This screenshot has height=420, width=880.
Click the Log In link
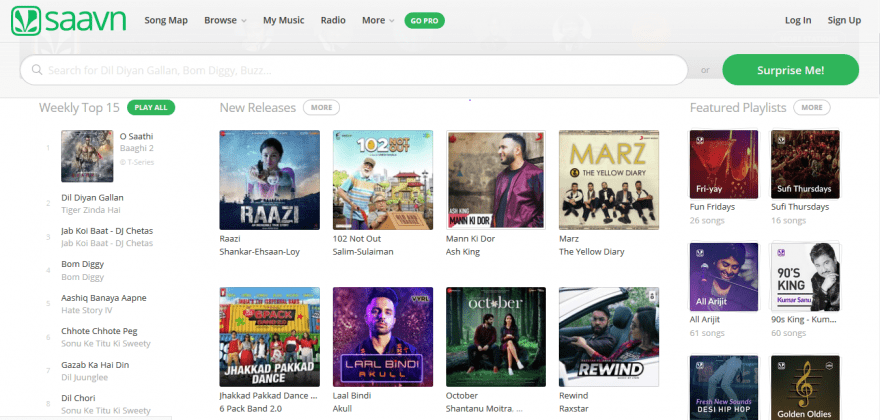[798, 20]
